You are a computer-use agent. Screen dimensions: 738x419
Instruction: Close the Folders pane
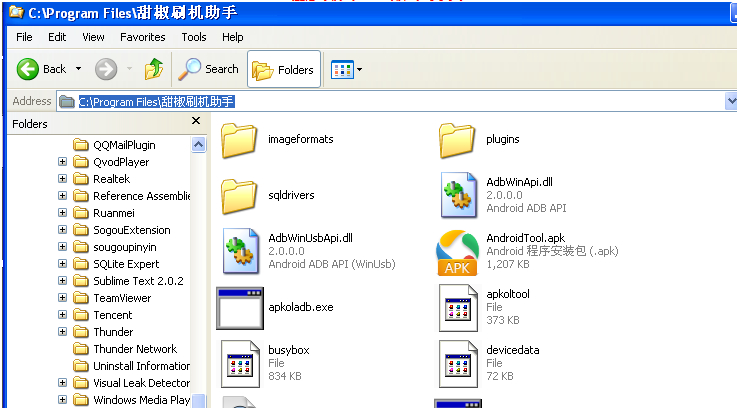[196, 121]
